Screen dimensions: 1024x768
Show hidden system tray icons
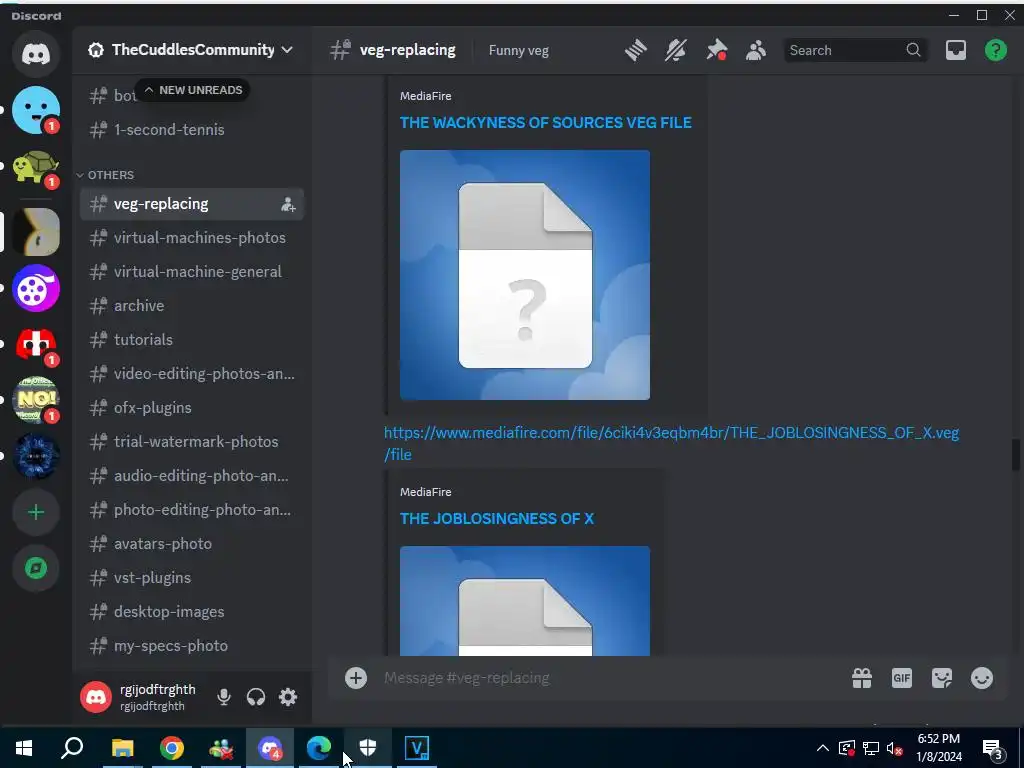[x=823, y=748]
